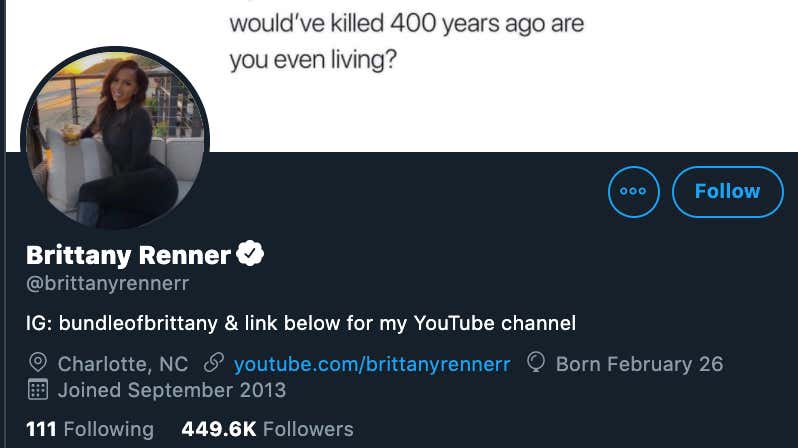
Task: Click the joined calendar icon
Action: (x=38, y=389)
